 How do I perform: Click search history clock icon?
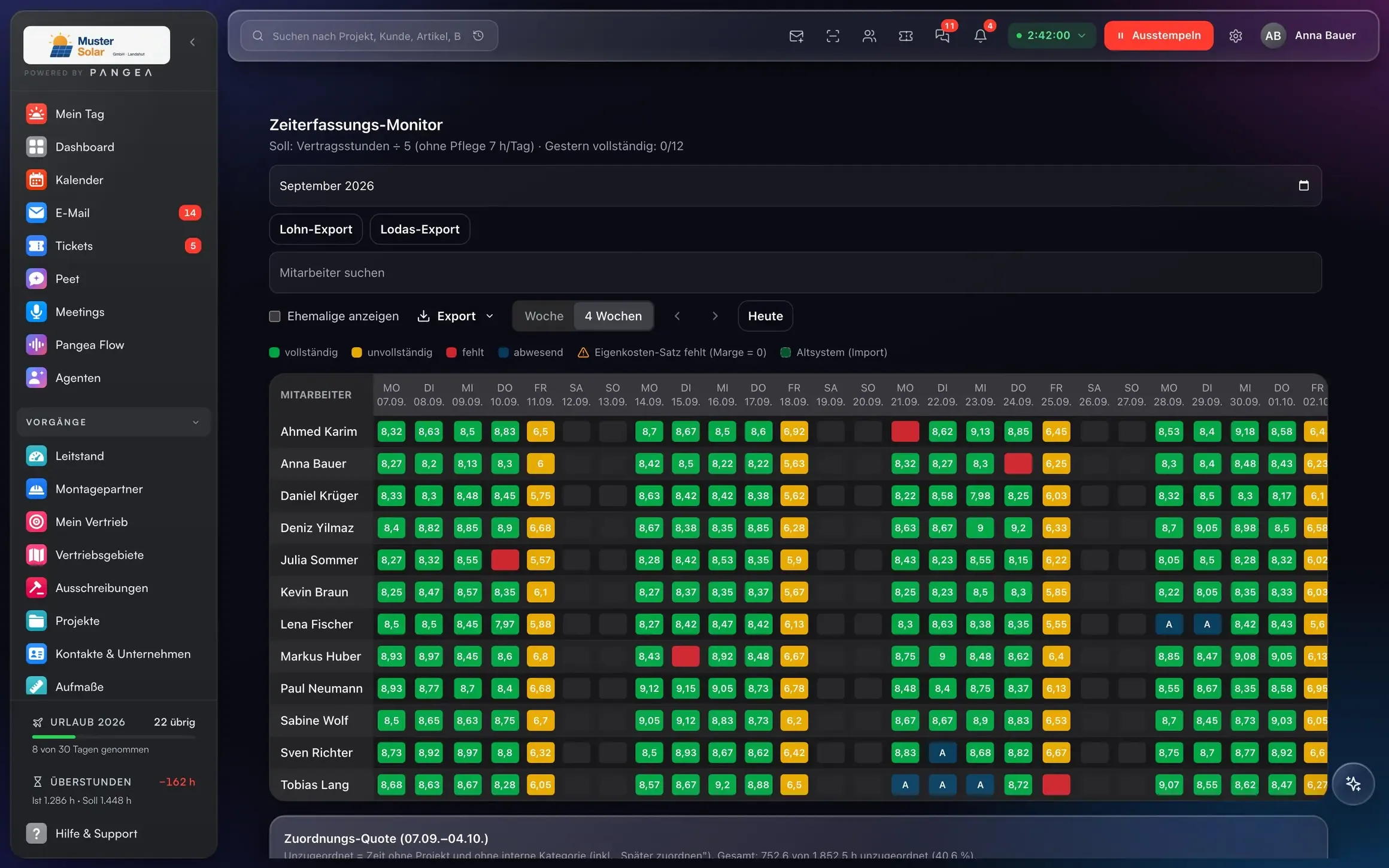[x=478, y=36]
